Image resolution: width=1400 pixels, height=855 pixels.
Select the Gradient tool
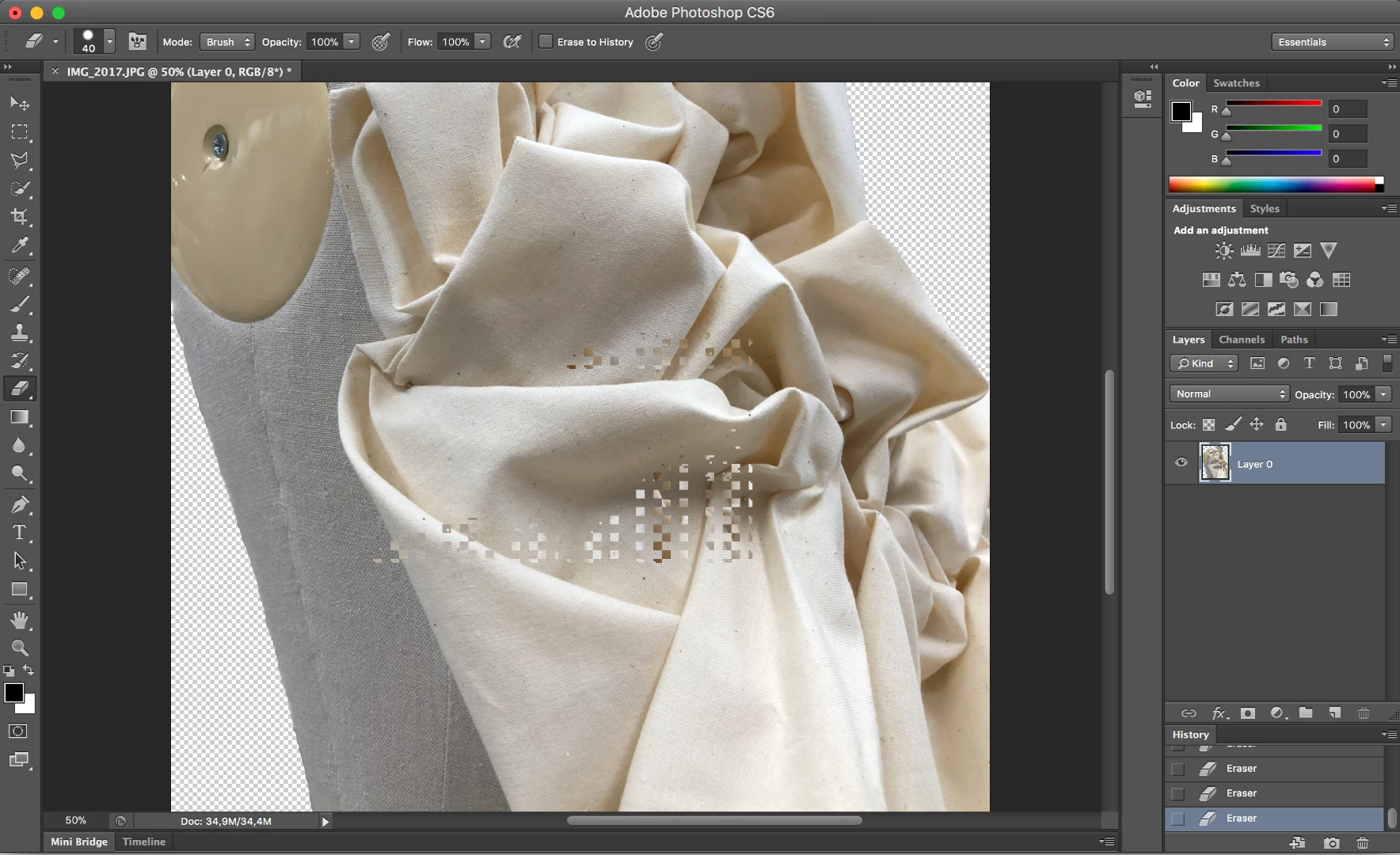tap(20, 417)
